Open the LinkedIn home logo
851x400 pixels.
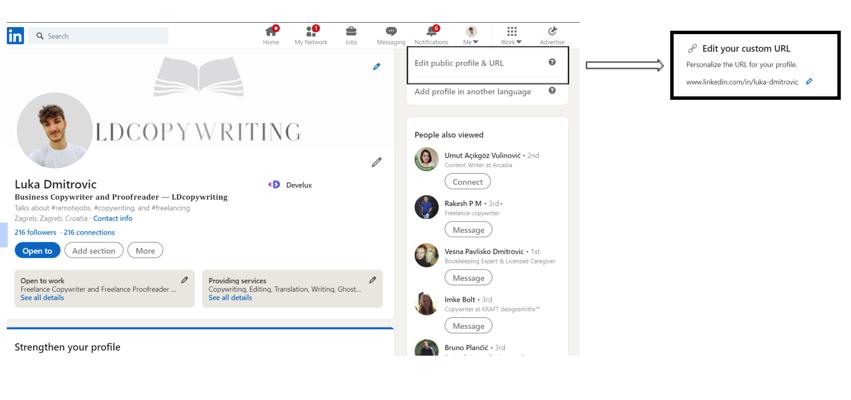(15, 36)
